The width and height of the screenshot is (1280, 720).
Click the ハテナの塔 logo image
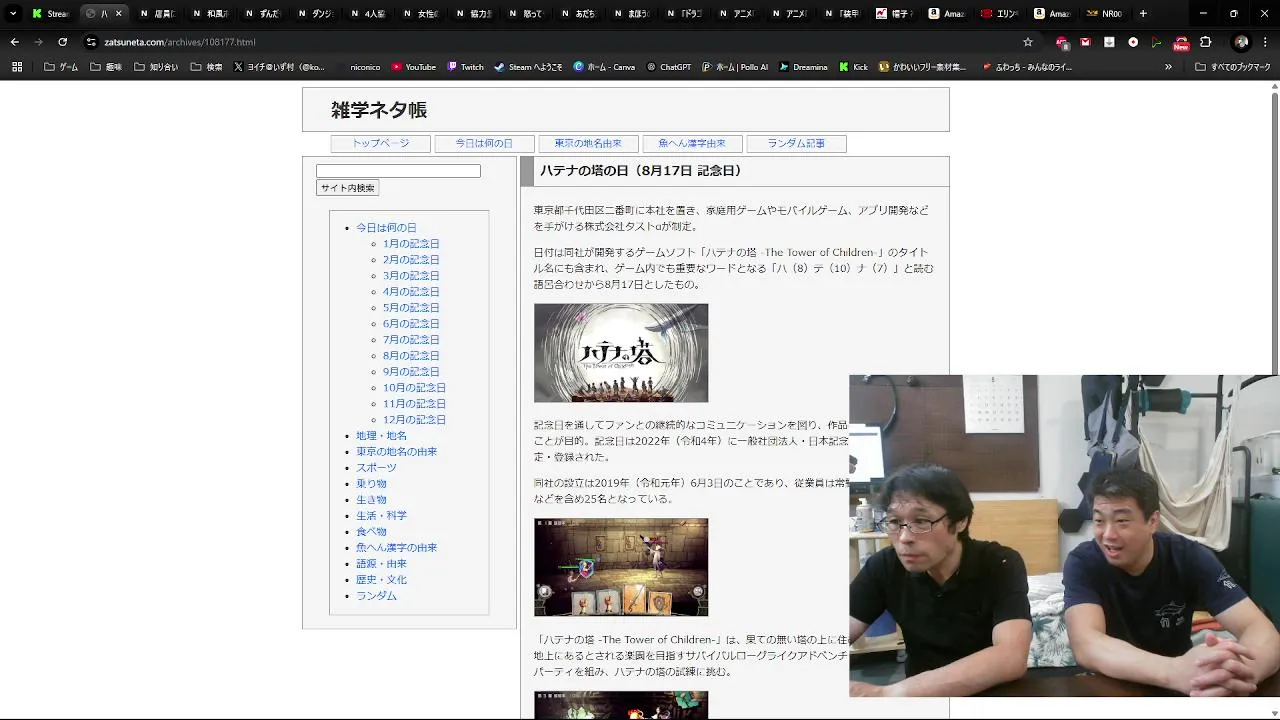point(621,353)
